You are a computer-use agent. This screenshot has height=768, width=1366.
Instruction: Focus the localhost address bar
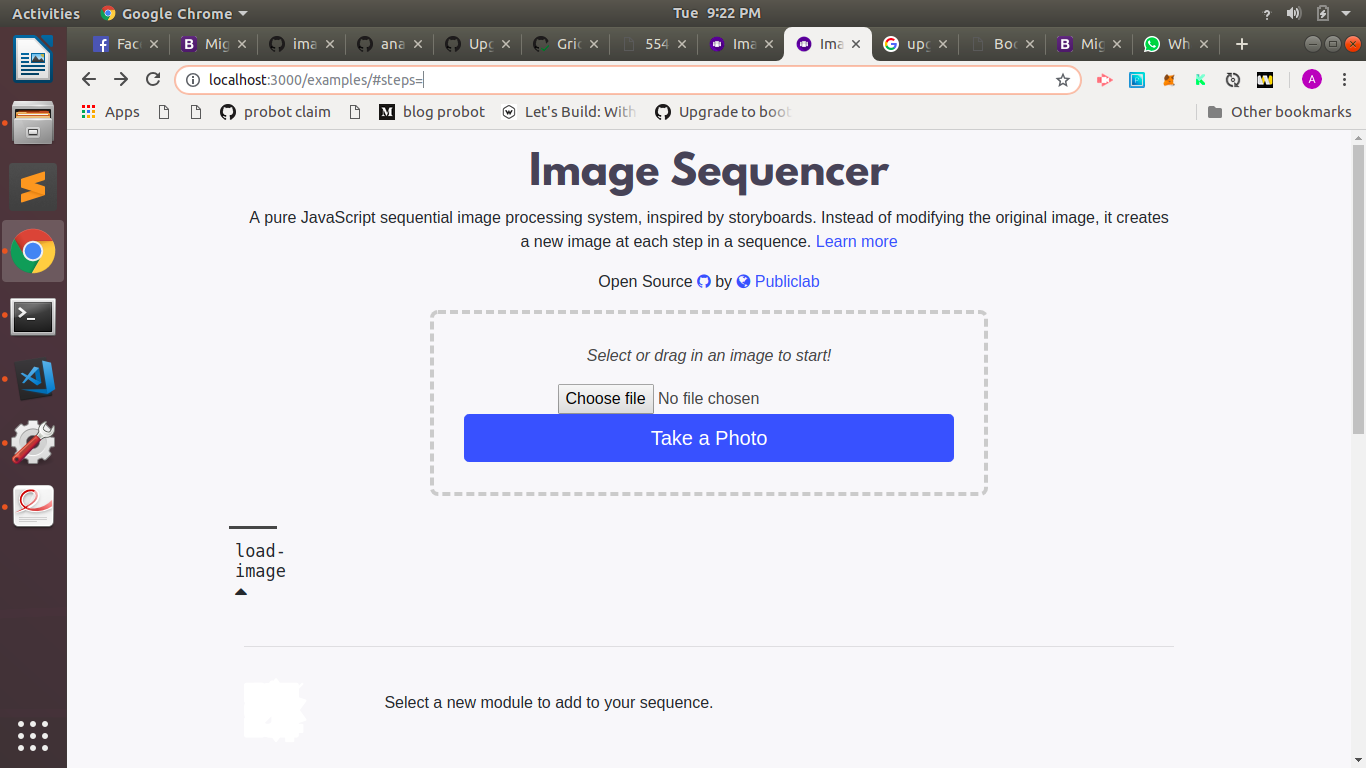pyautogui.click(x=630, y=80)
